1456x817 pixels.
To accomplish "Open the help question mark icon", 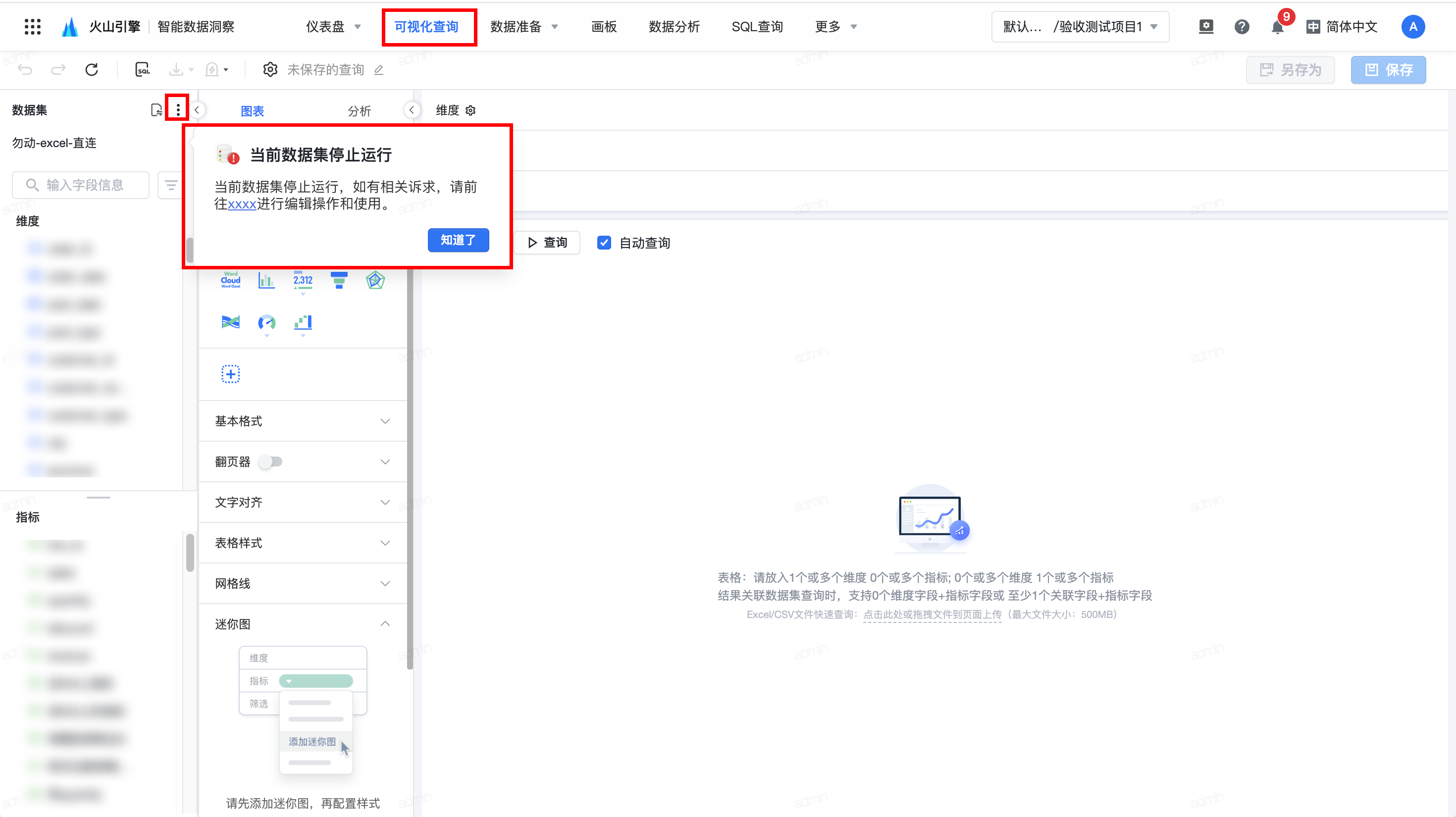I will 1242,27.
